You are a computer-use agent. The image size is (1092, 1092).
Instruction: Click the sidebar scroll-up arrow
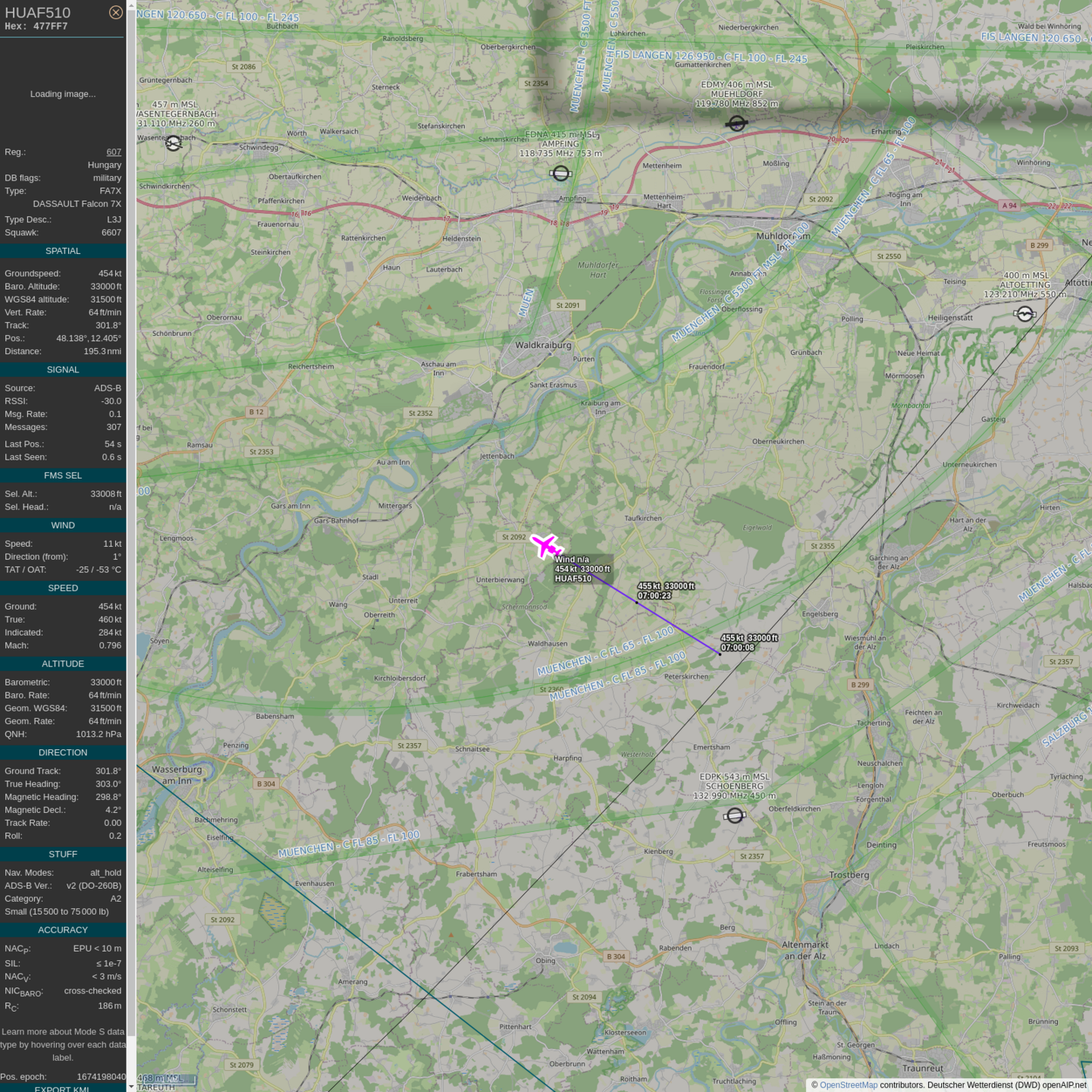pyautogui.click(x=131, y=5)
